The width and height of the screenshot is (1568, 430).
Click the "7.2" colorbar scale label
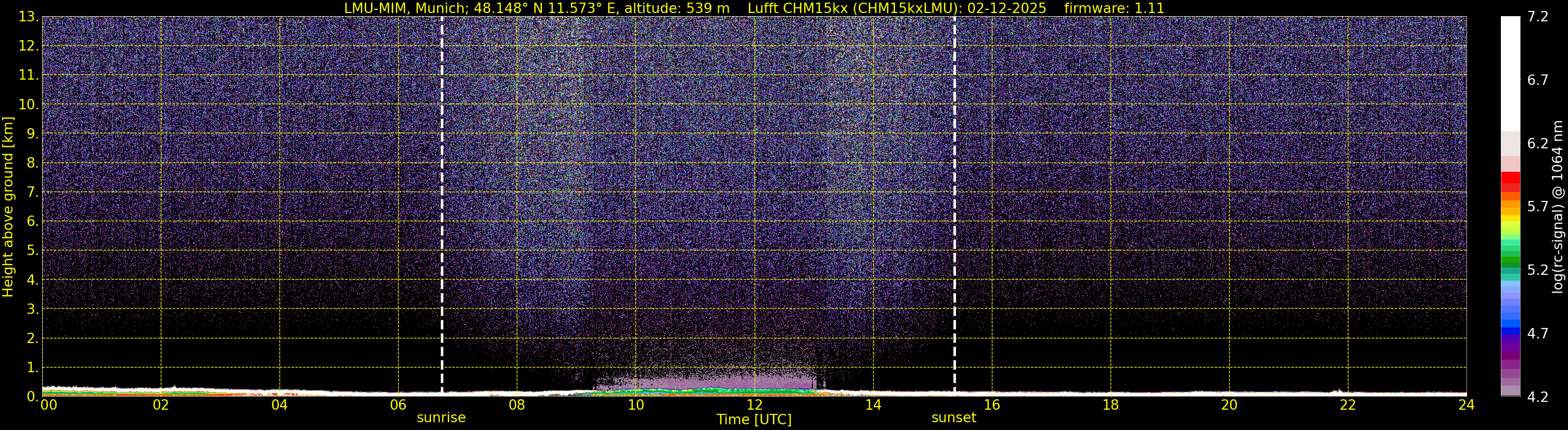pos(1538,17)
